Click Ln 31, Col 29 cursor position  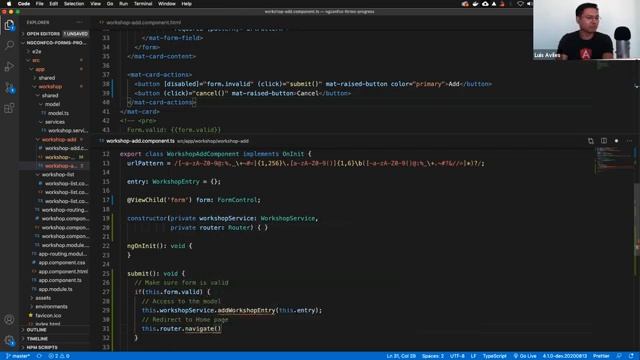[x=401, y=356]
